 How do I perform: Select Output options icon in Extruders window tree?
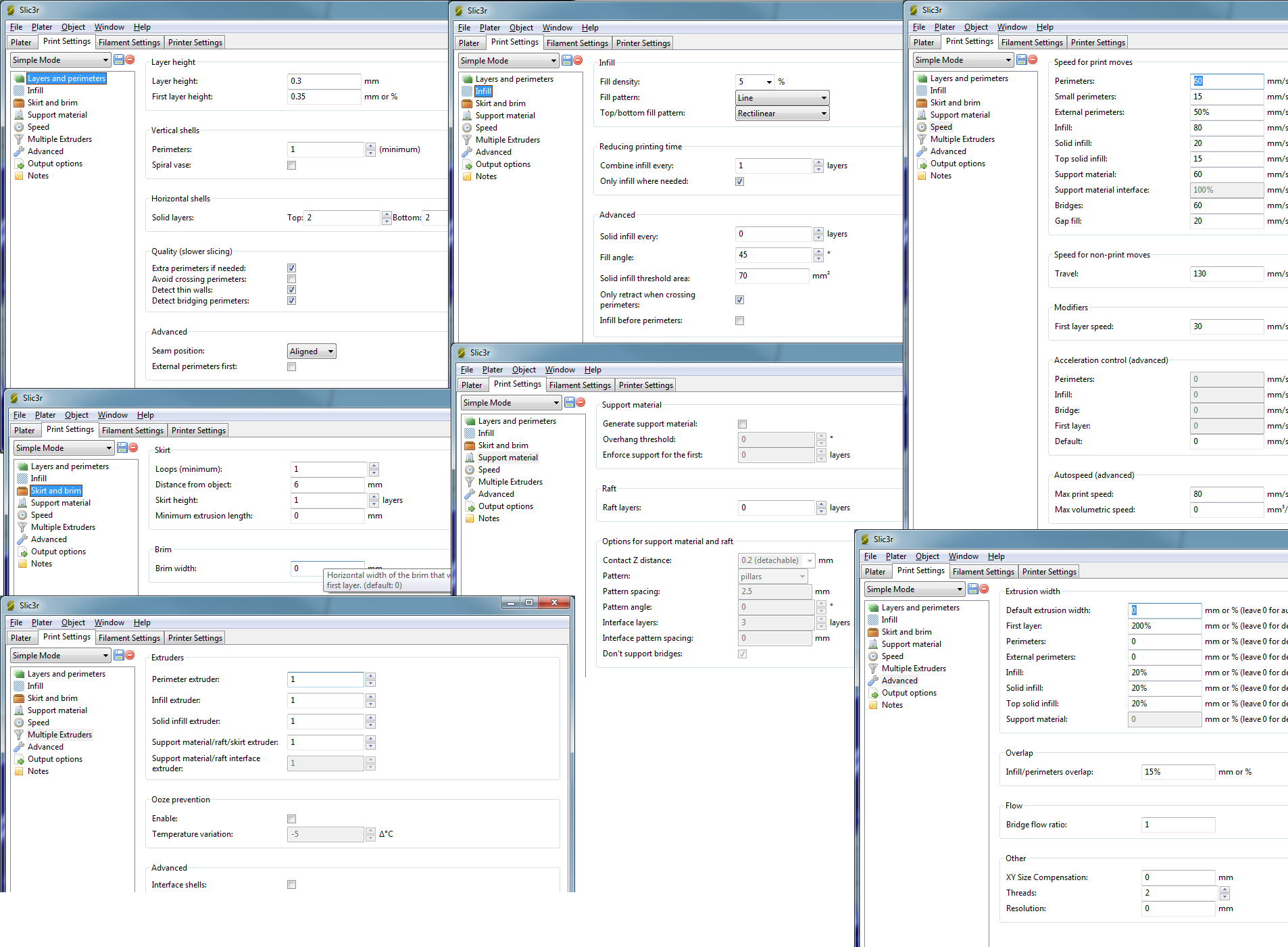(19, 759)
